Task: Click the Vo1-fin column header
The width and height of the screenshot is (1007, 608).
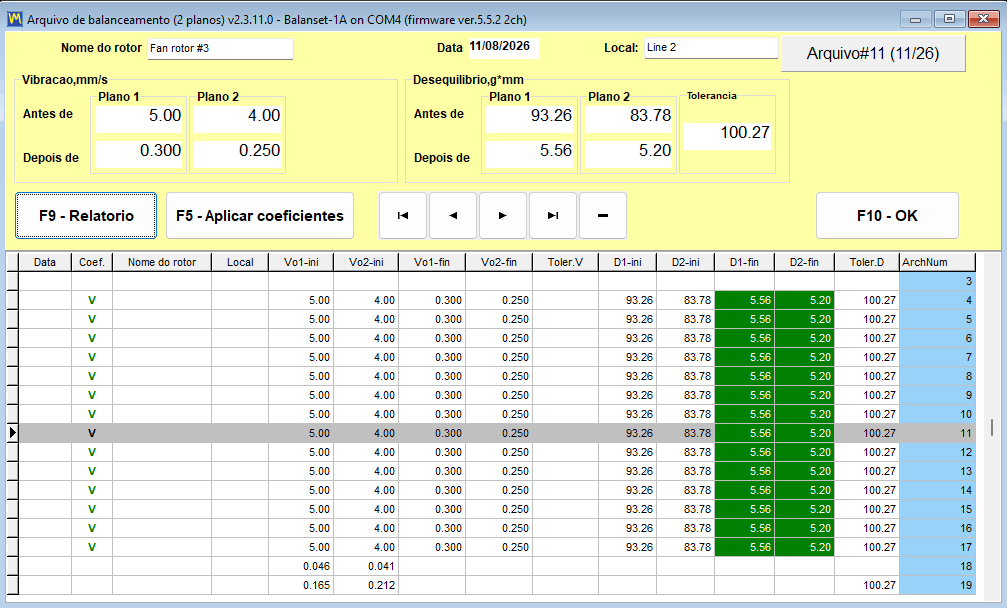Action: click(x=432, y=262)
